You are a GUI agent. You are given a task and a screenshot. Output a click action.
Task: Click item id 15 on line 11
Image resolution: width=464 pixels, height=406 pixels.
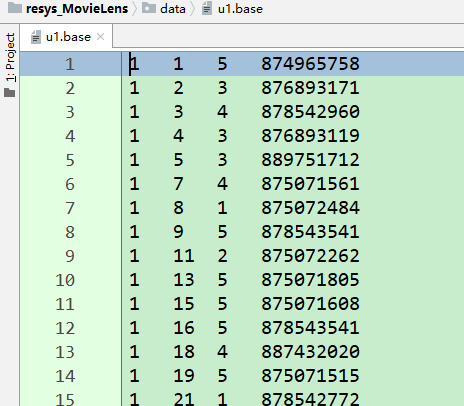click(x=184, y=304)
